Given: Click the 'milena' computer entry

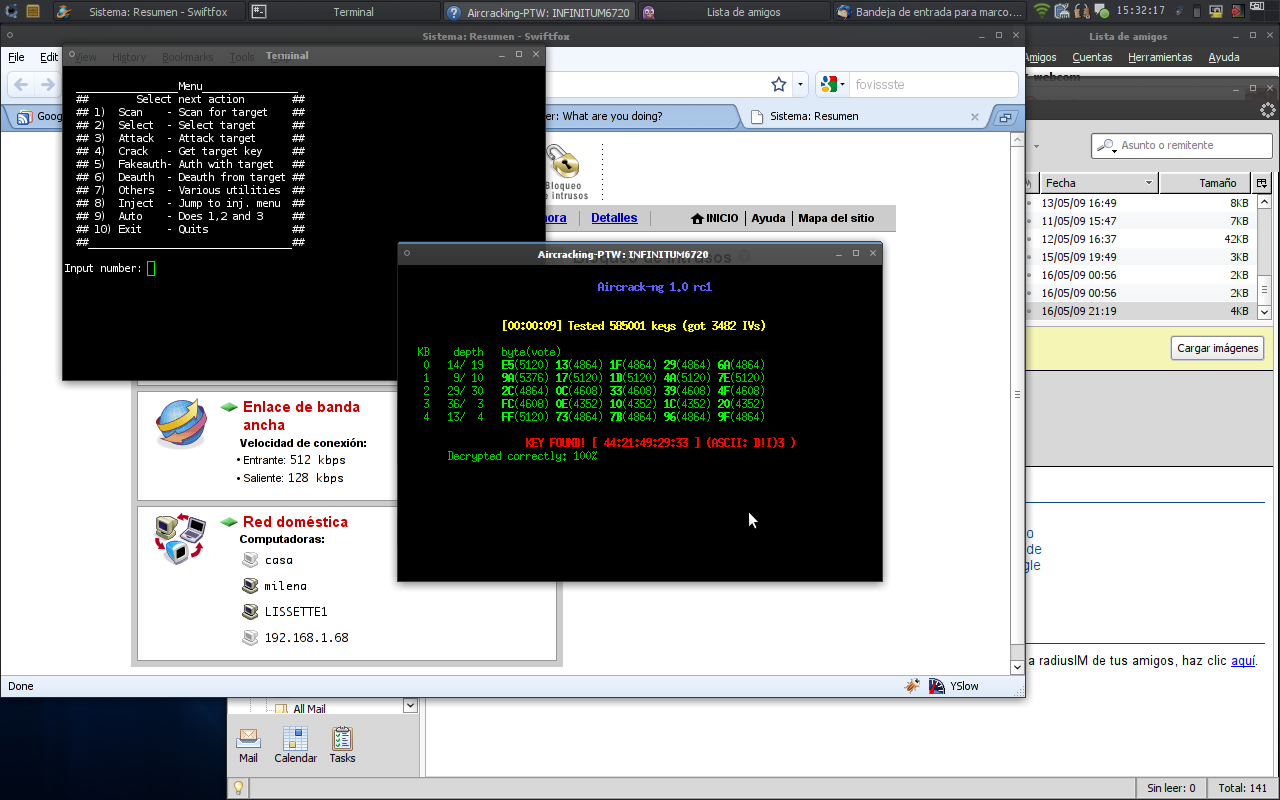Looking at the screenshot, I should tap(286, 586).
